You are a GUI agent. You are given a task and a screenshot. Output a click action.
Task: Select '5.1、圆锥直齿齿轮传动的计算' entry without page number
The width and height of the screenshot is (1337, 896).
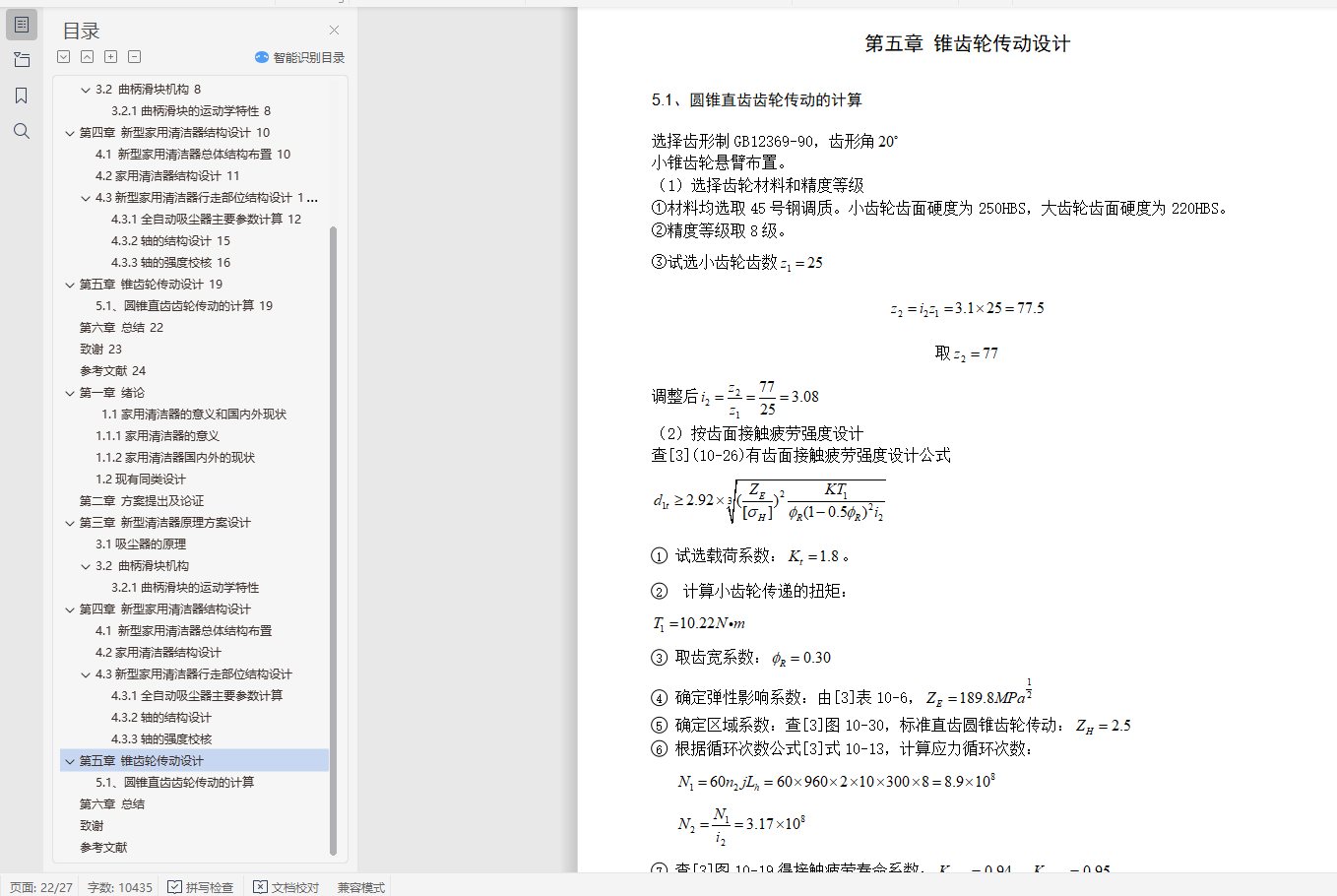(175, 783)
